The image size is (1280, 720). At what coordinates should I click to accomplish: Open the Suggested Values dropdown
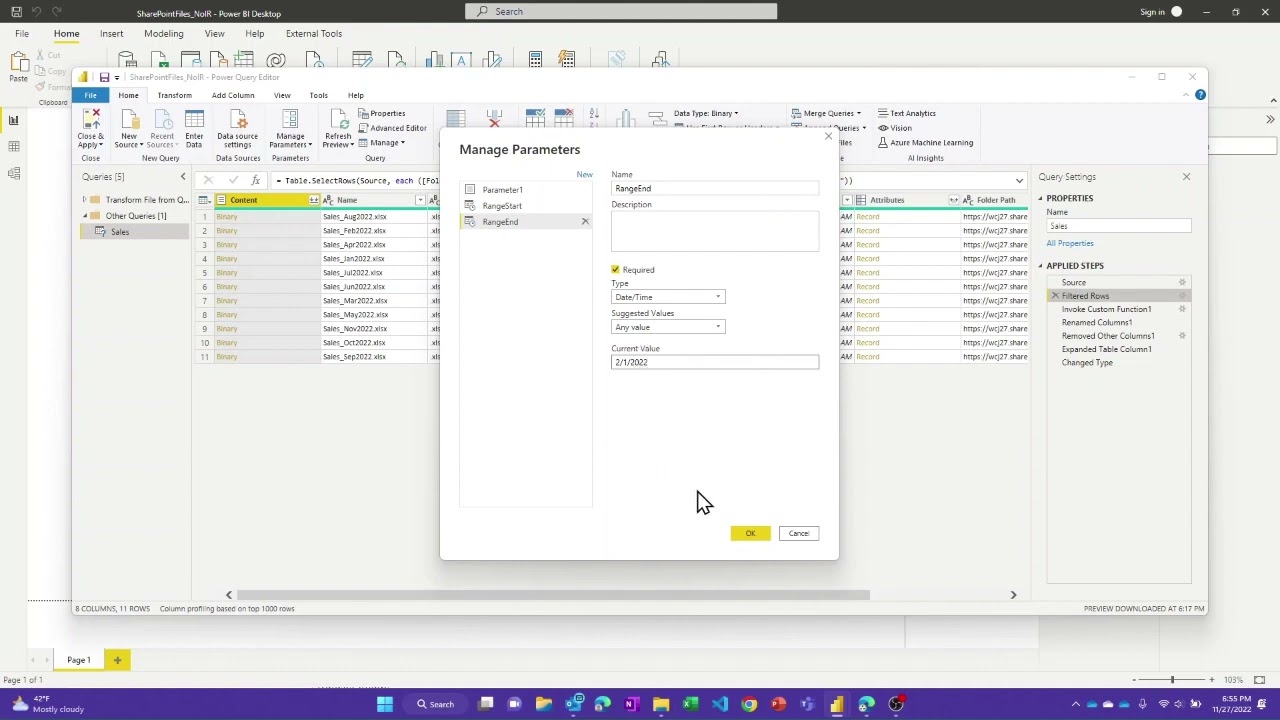click(668, 327)
